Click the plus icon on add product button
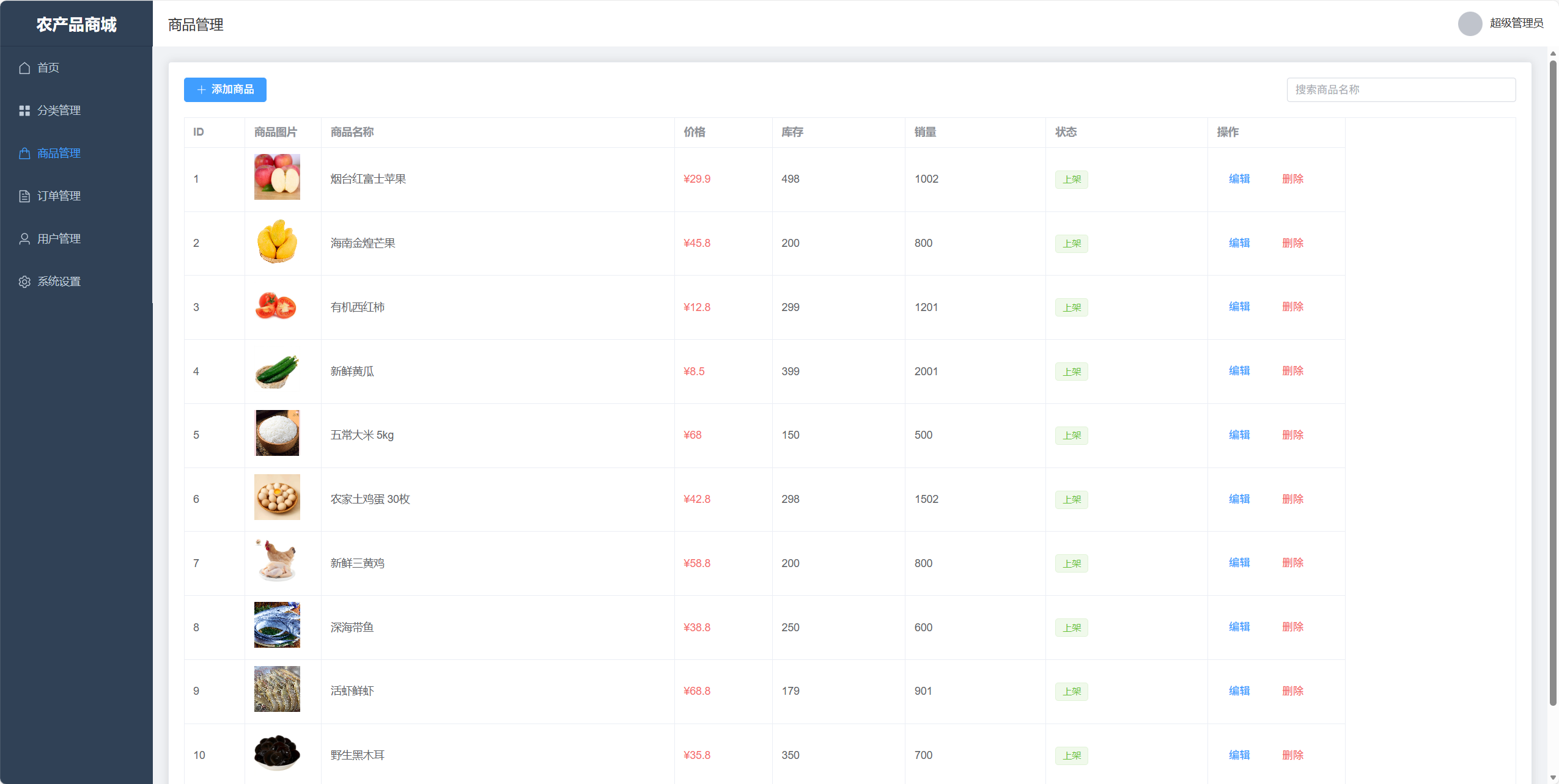The width and height of the screenshot is (1559, 784). click(201, 90)
